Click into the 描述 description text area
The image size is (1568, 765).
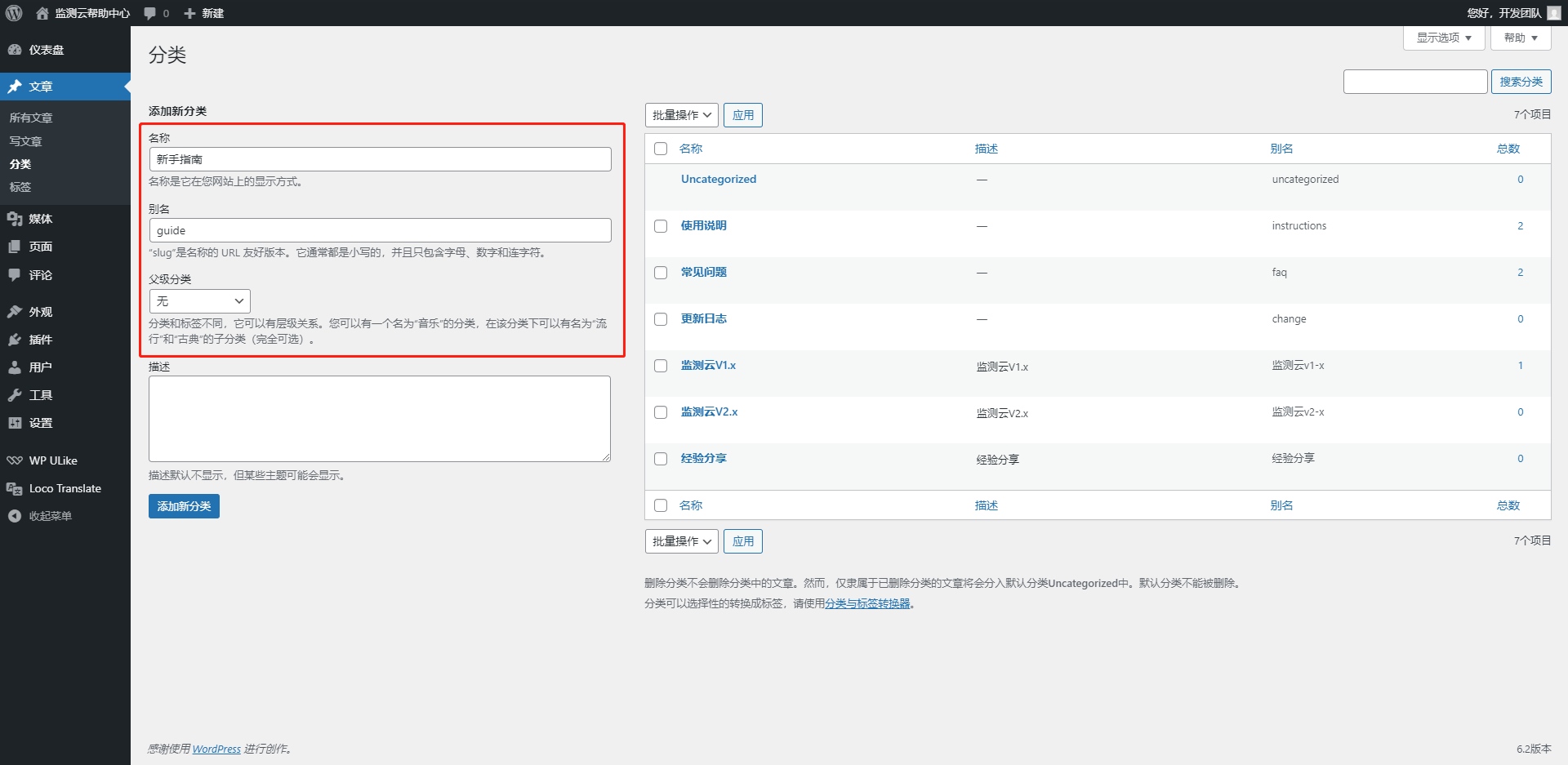click(380, 418)
